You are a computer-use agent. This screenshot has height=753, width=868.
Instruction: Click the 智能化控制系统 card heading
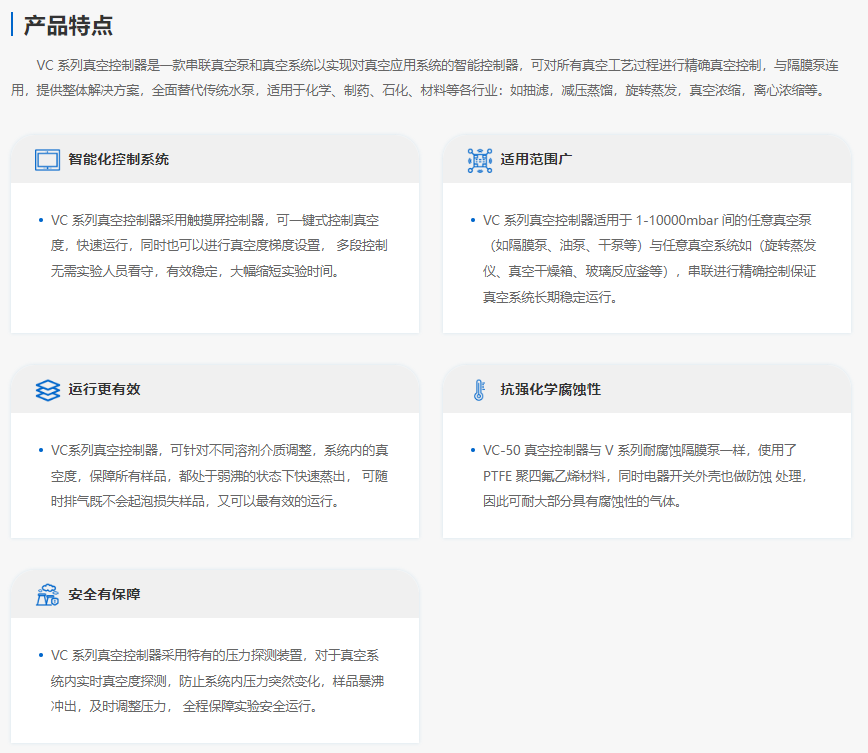click(118, 160)
